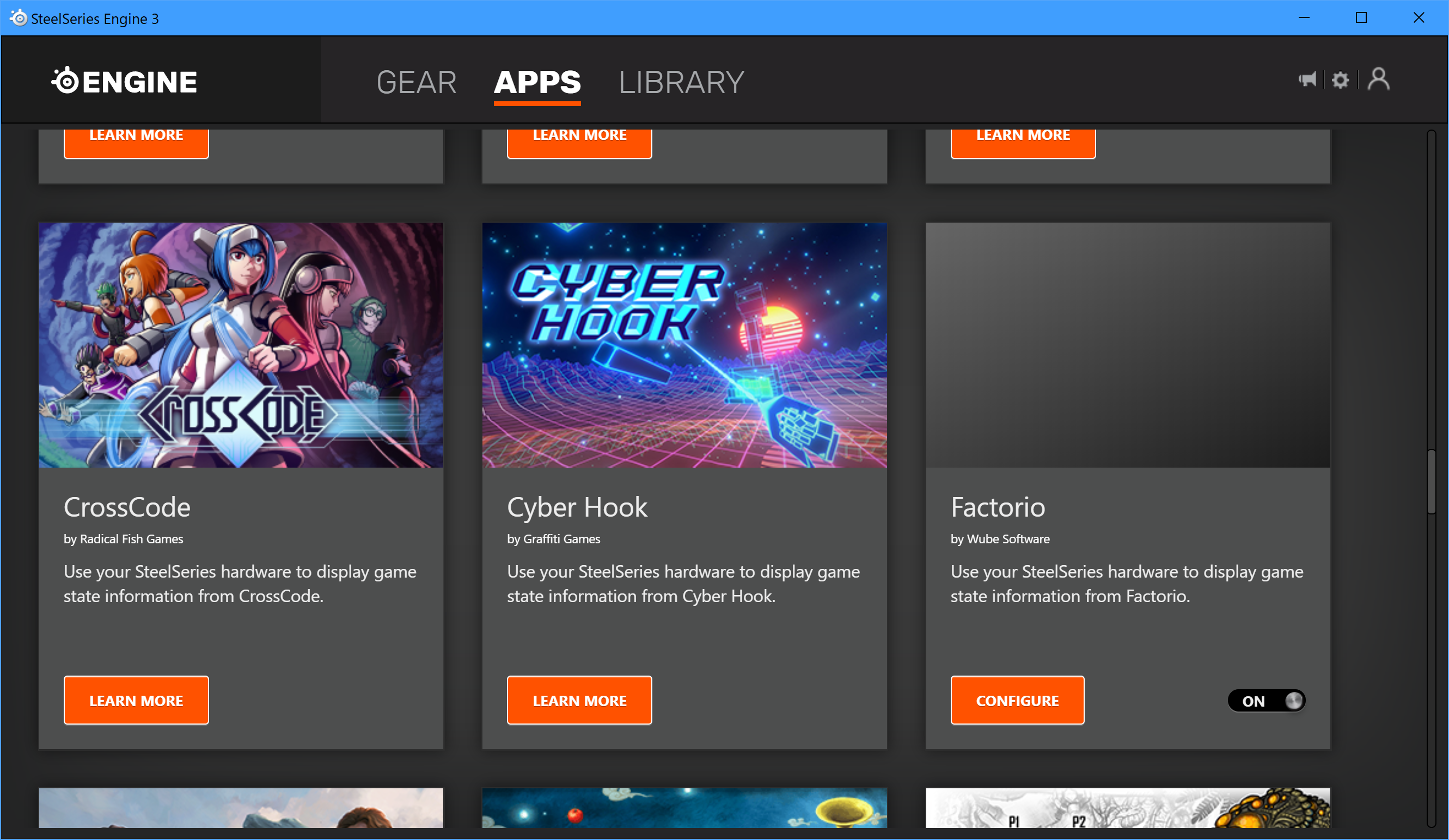Select the APPS tab
The width and height of the screenshot is (1449, 840).
pos(537,82)
